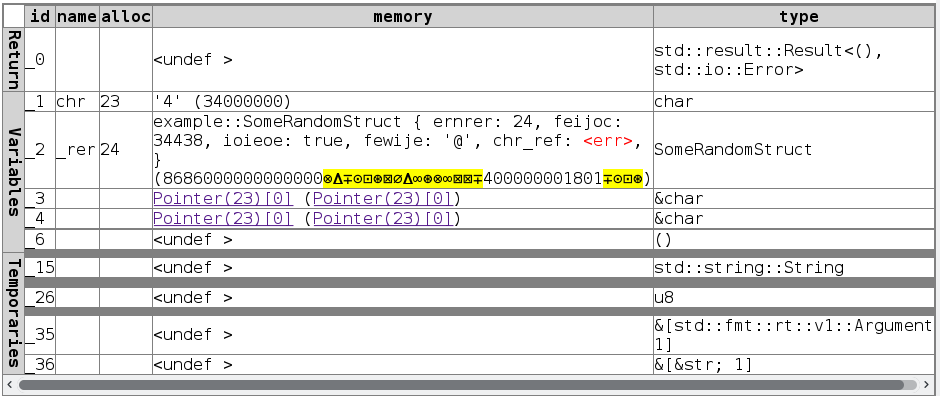Click the _1 id cell
Screen dimensions: 940x396
[40, 102]
